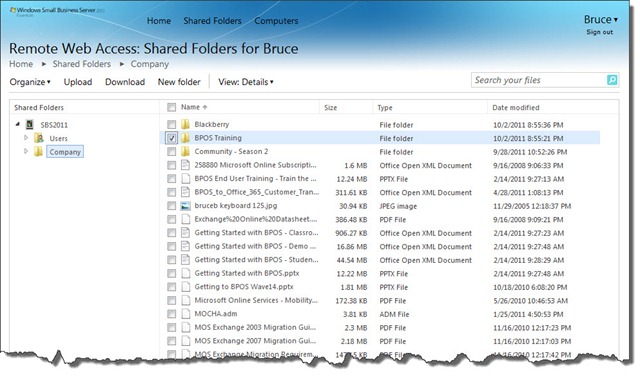Open the Computers navigation tab

tap(276, 21)
